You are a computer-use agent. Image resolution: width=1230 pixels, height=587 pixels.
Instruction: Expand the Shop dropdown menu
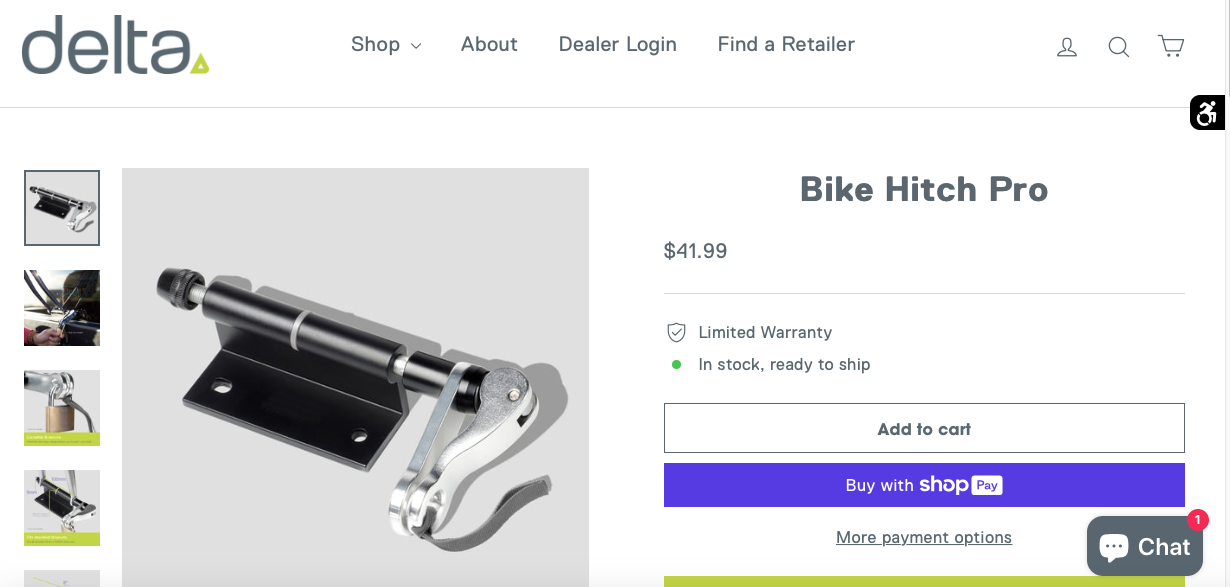pyautogui.click(x=386, y=45)
